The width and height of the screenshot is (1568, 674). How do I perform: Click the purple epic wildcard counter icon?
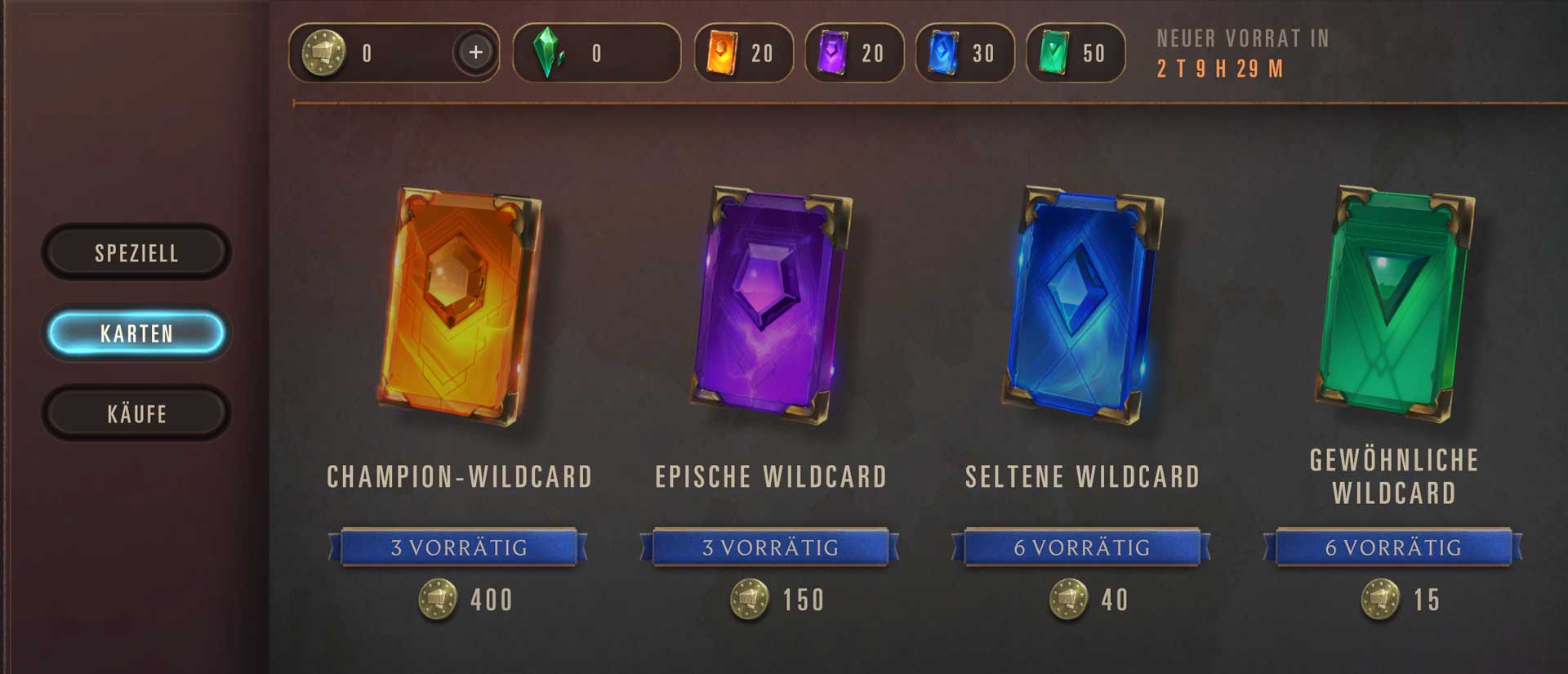(832, 53)
